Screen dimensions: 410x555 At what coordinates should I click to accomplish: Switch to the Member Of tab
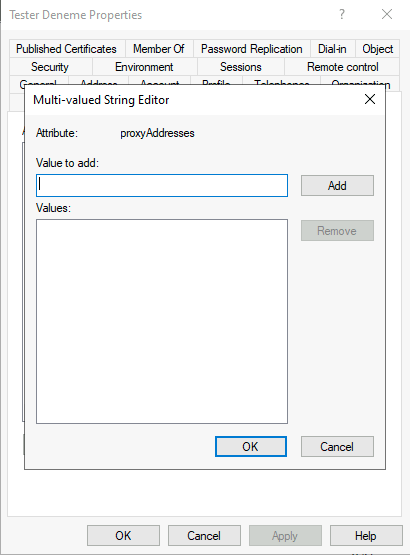[x=159, y=49]
